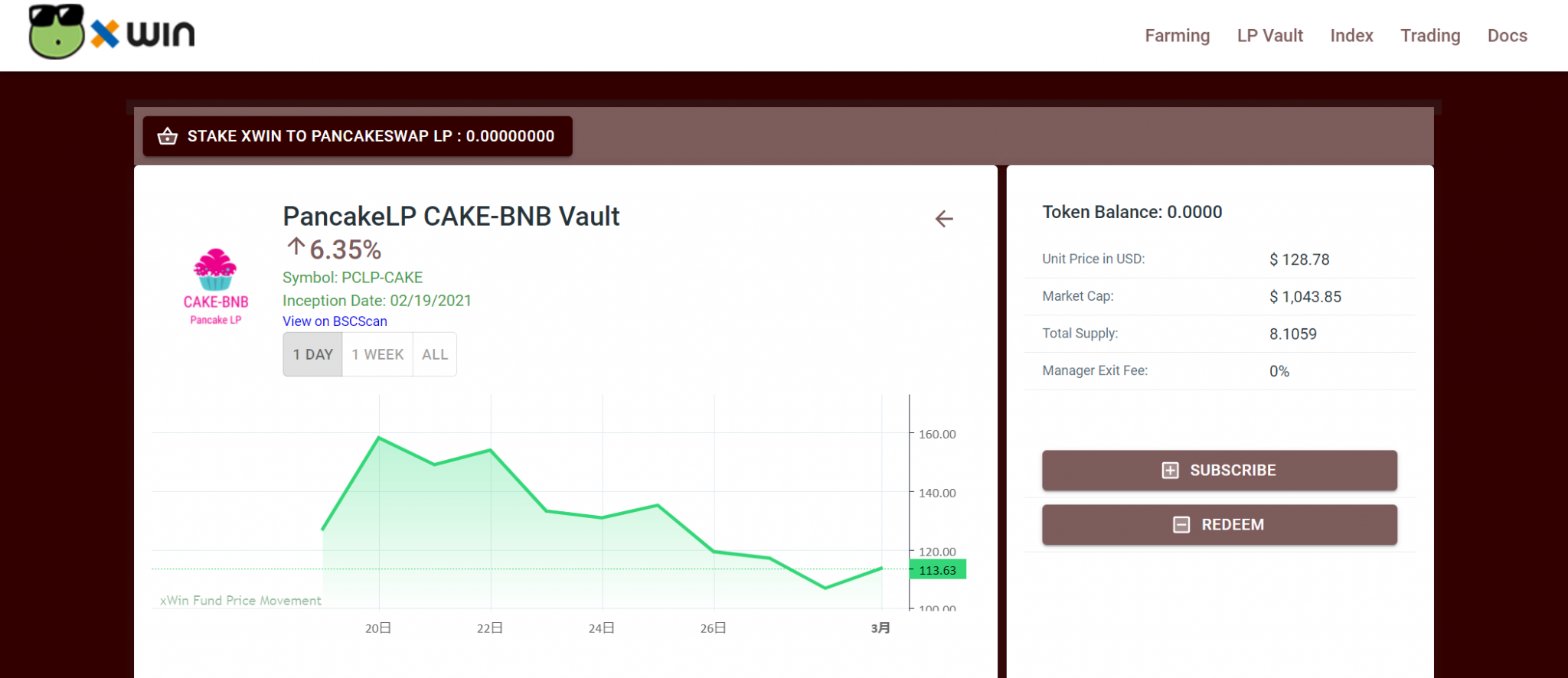Go to the LP Vault page
This screenshot has height=678, width=1568.
(1269, 36)
